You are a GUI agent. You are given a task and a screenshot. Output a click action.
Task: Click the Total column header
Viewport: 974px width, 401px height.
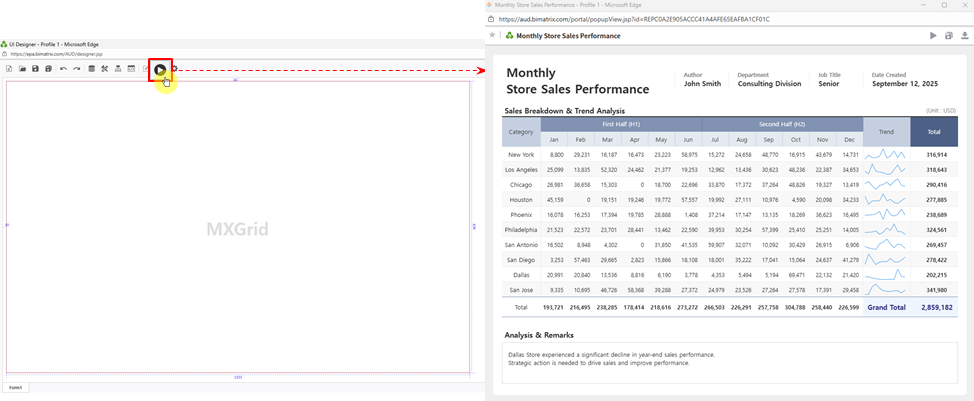(x=934, y=132)
